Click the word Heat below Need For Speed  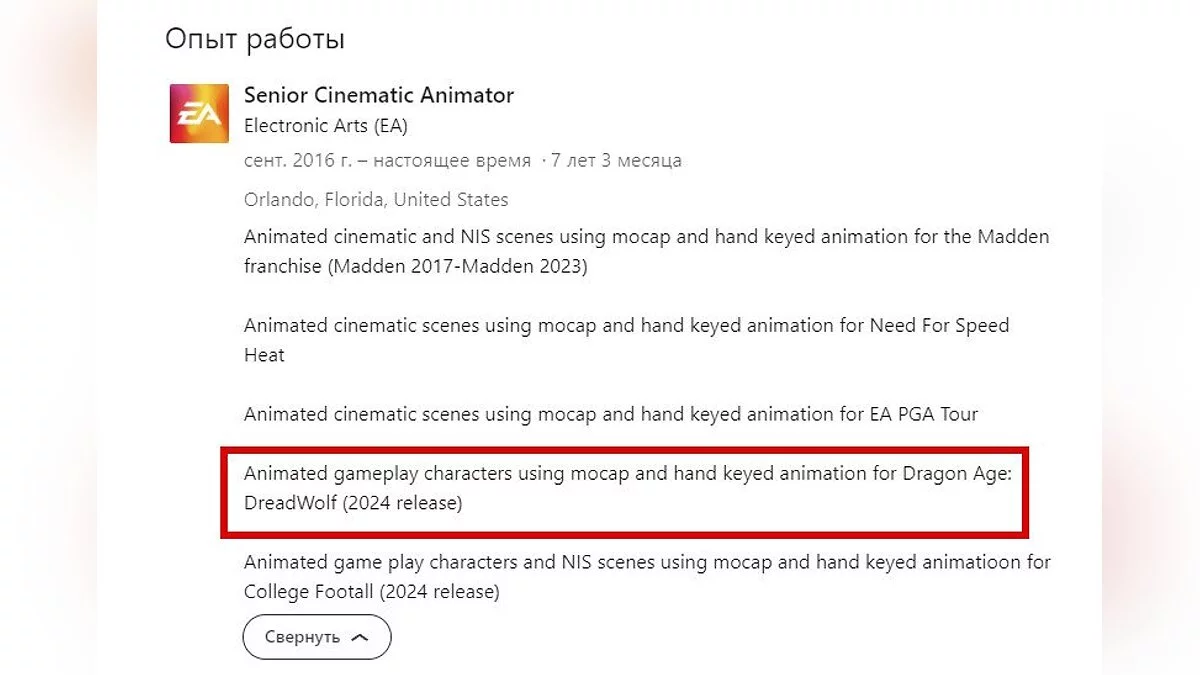[x=264, y=355]
